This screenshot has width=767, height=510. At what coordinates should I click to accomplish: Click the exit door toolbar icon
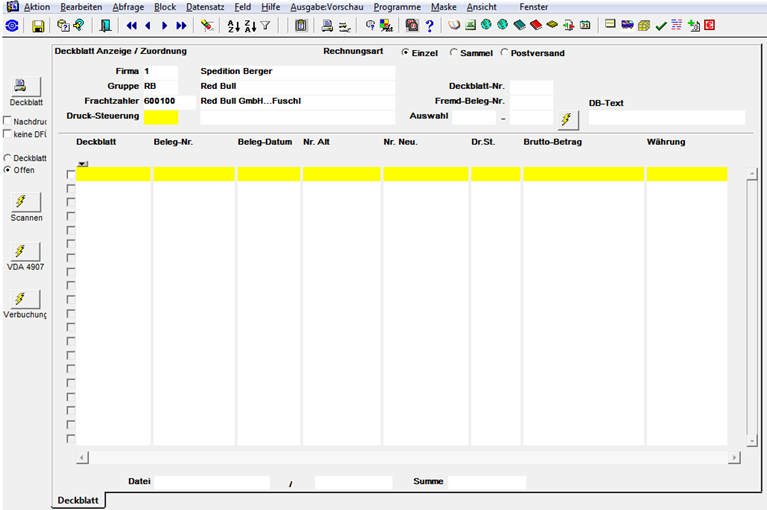(x=105, y=25)
